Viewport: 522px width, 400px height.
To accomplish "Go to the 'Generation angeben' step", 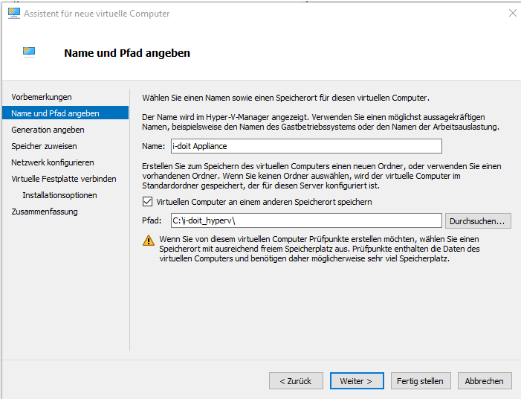I will click(48, 130).
